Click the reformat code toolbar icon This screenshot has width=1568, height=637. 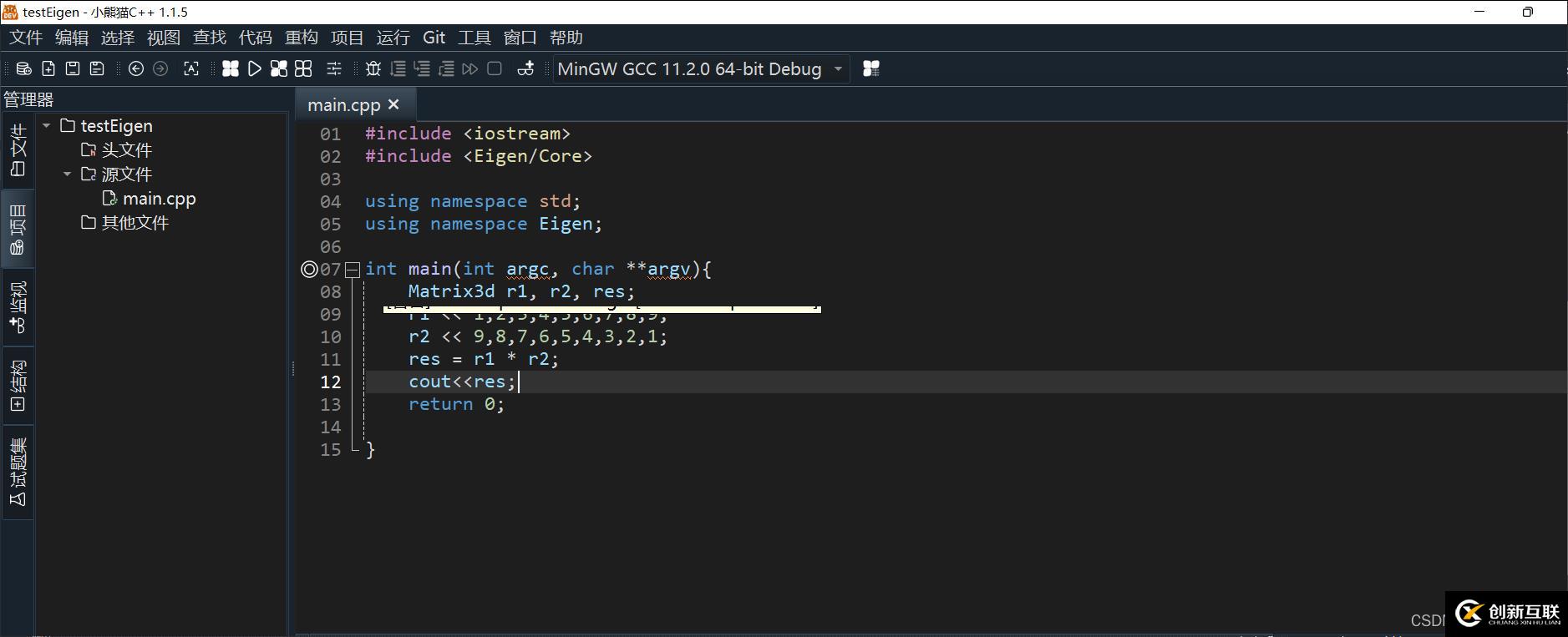(x=191, y=69)
